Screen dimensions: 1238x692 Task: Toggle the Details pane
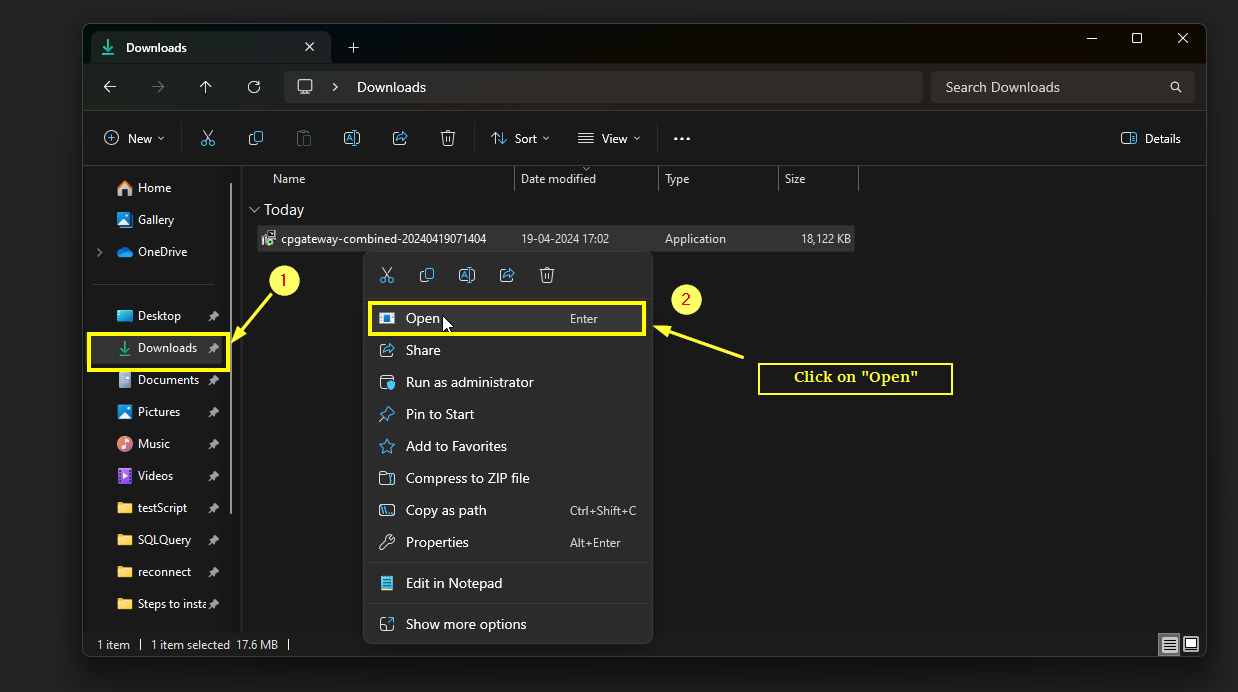coord(1151,138)
